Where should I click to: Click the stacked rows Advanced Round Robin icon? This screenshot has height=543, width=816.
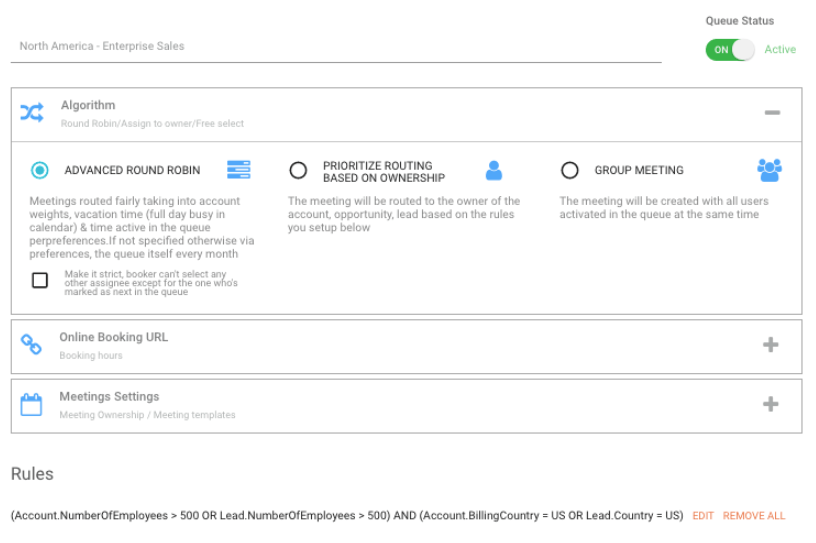(x=239, y=170)
